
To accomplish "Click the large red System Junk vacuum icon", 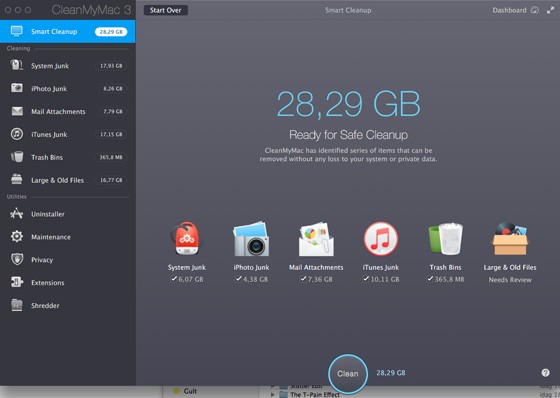I will point(186,239).
